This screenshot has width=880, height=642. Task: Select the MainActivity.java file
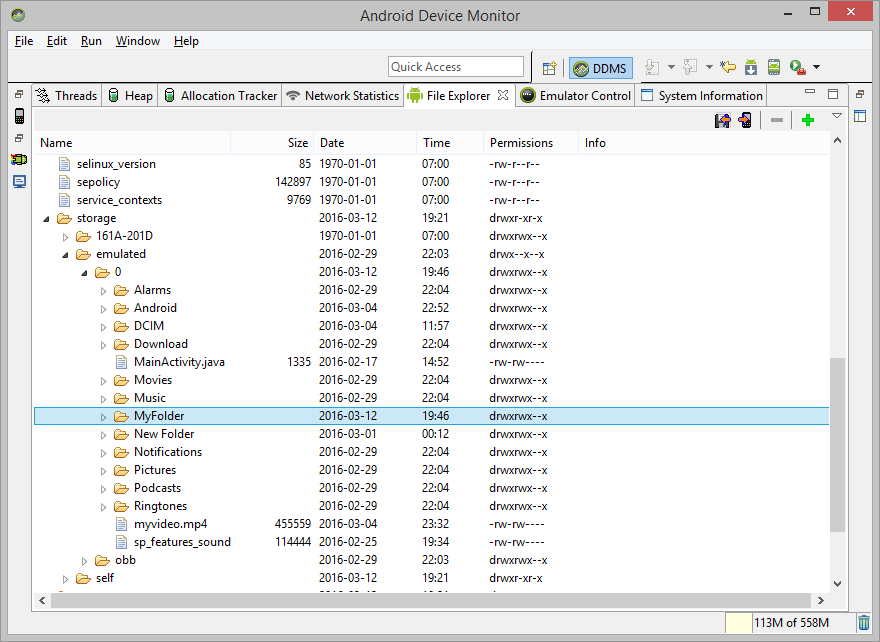[432, 362]
